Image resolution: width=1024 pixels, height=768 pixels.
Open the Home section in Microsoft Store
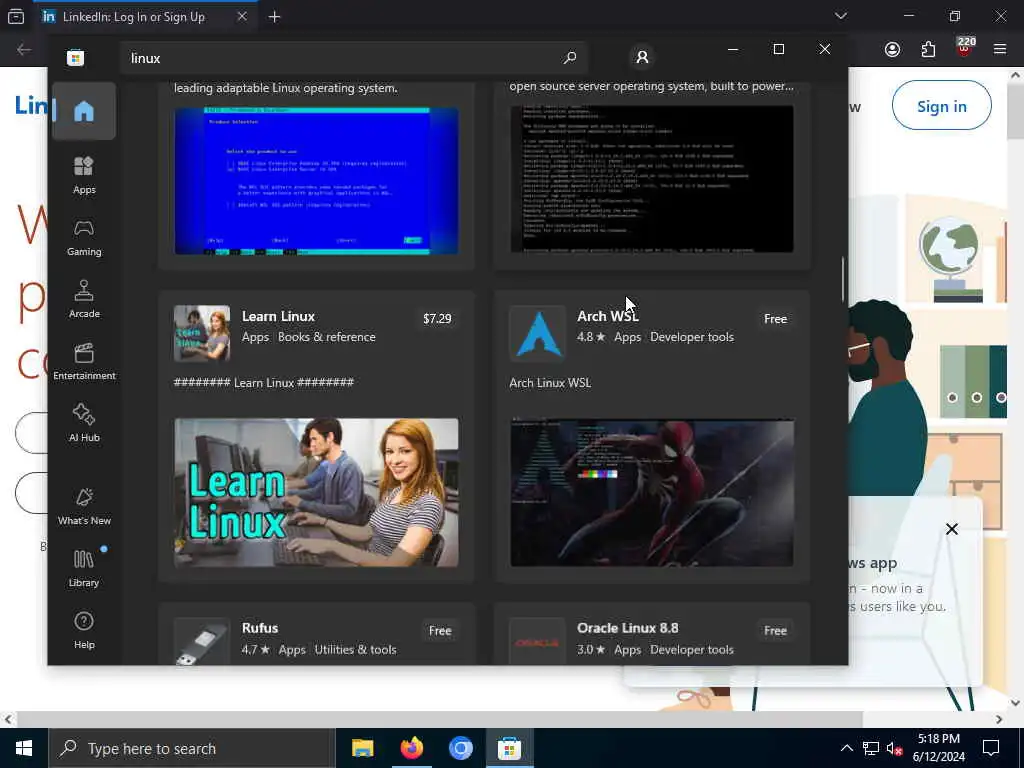pyautogui.click(x=84, y=111)
